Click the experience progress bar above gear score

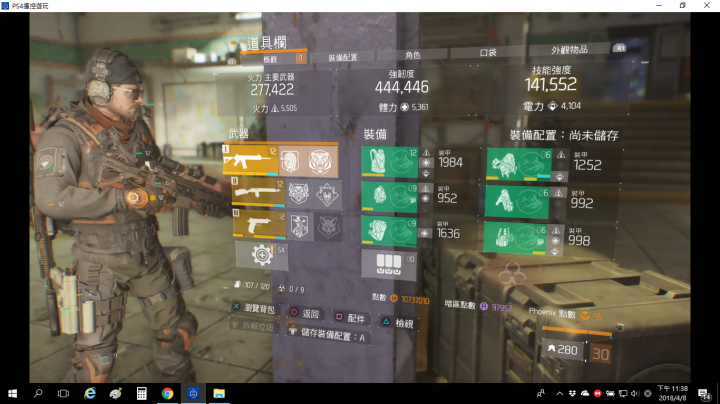[x=577, y=331]
